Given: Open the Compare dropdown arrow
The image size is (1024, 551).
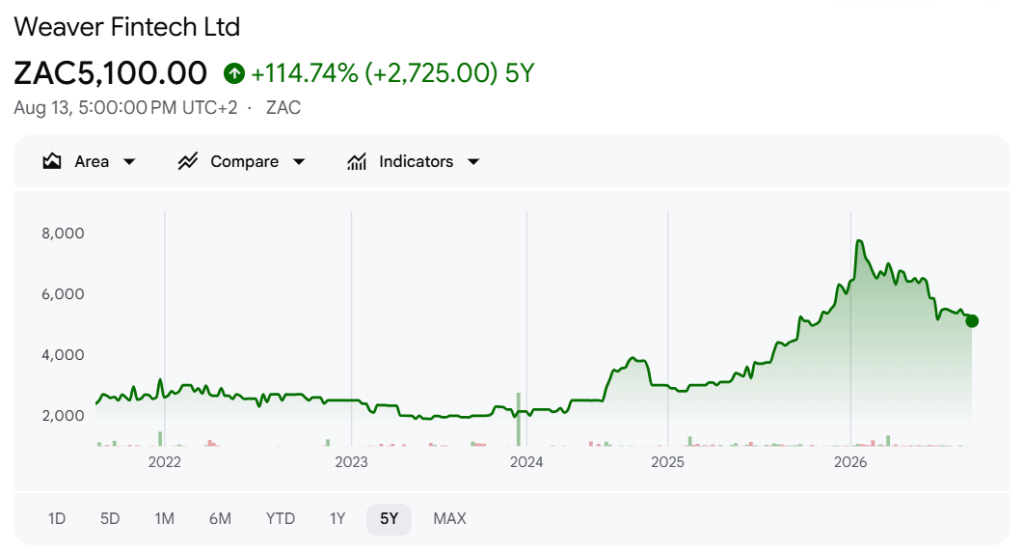Looking at the screenshot, I should pos(299,162).
